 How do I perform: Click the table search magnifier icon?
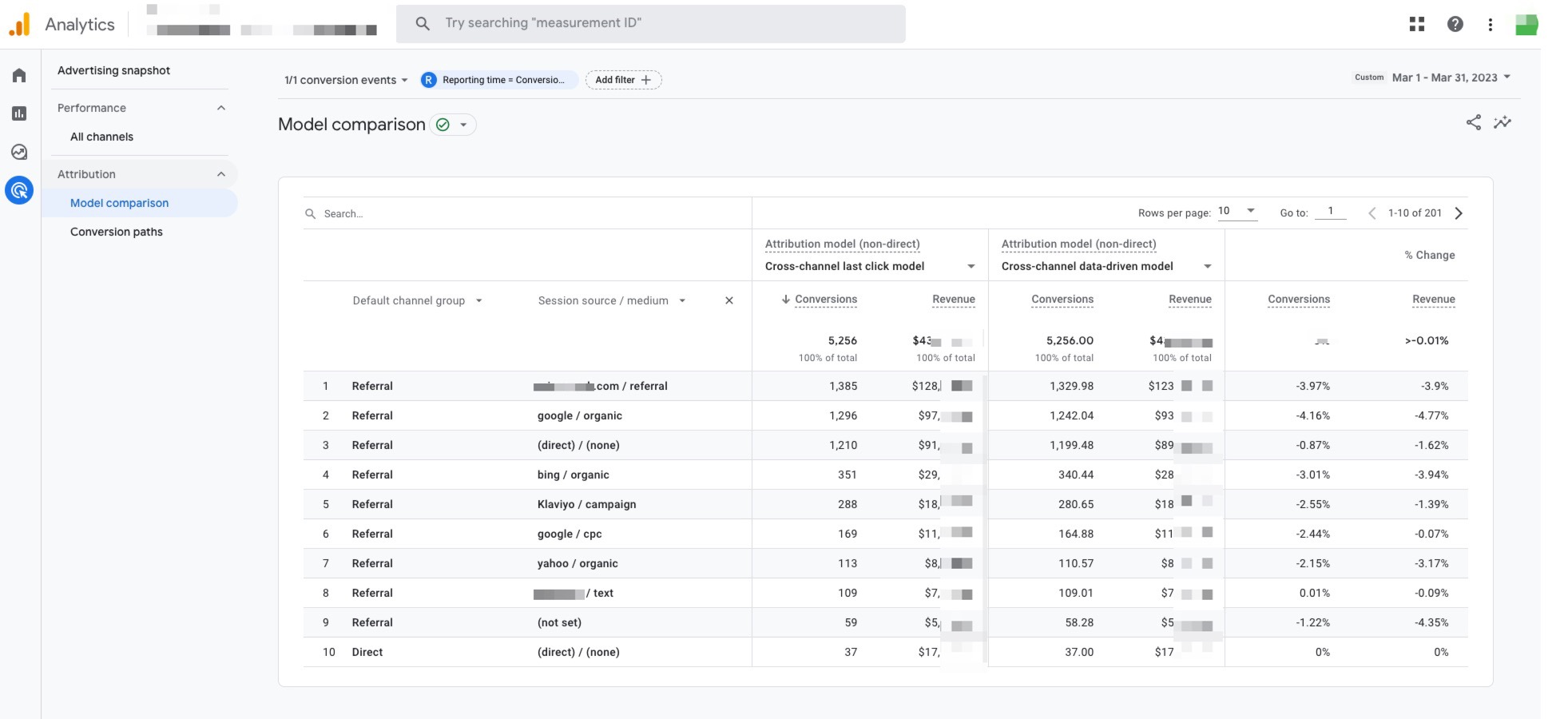(310, 214)
